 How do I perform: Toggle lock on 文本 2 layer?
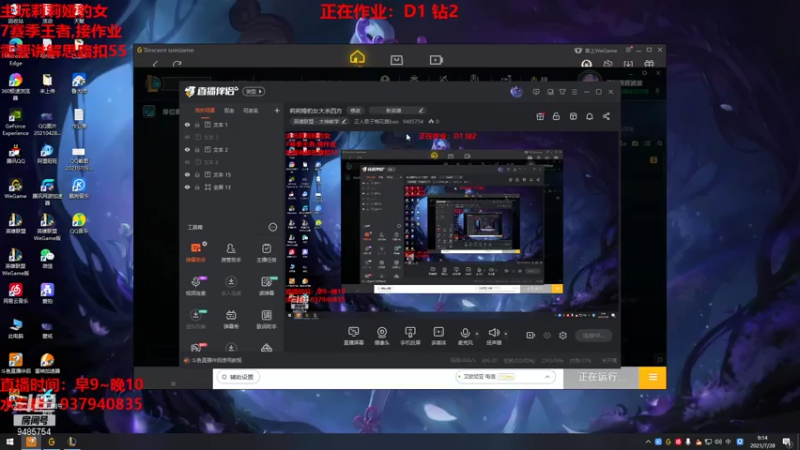(x=197, y=149)
